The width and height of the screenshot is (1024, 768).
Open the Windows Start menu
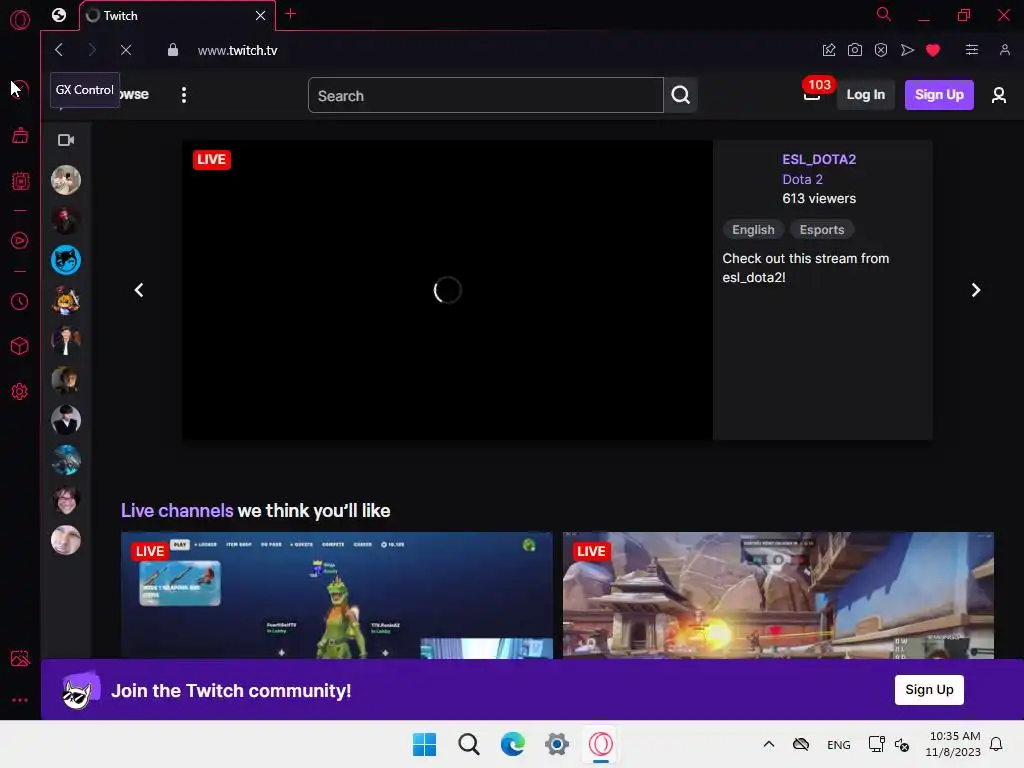[x=424, y=744]
